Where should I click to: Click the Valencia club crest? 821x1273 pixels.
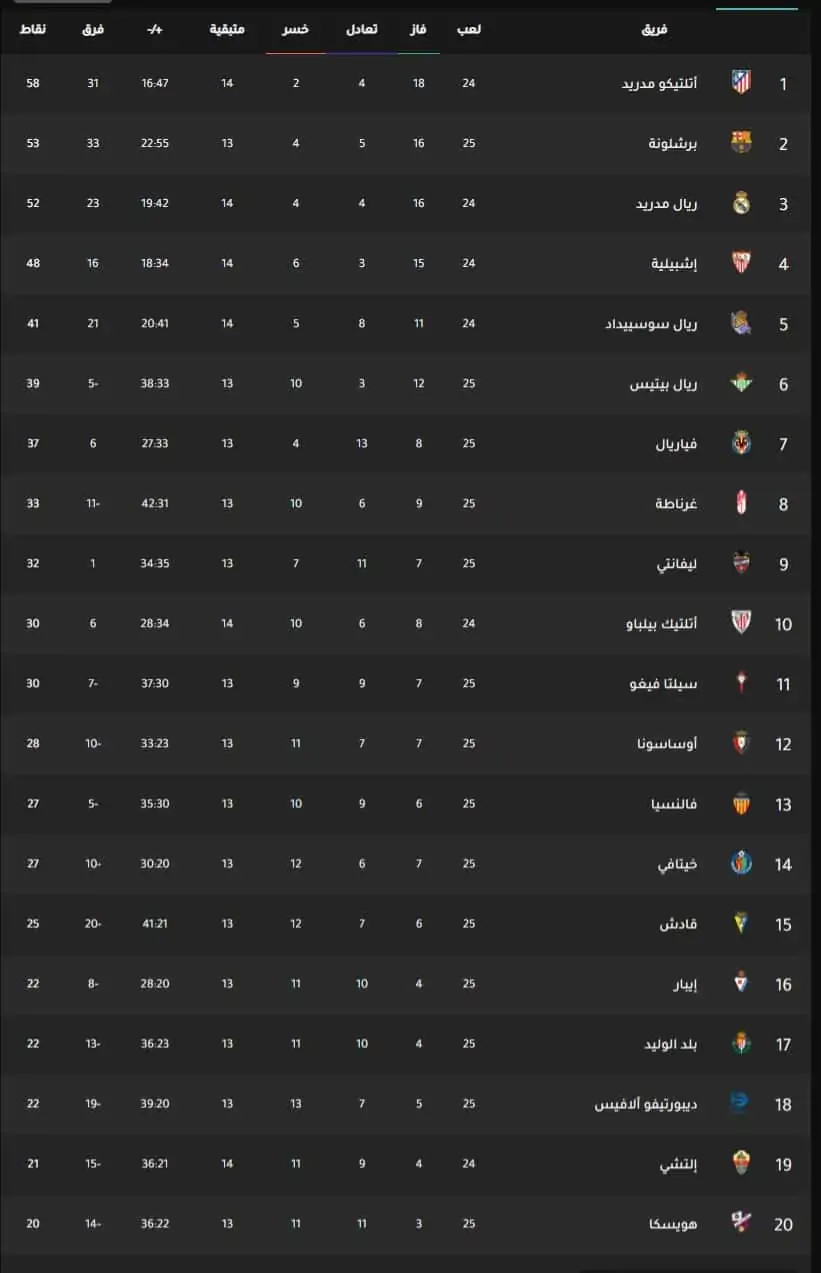[740, 803]
